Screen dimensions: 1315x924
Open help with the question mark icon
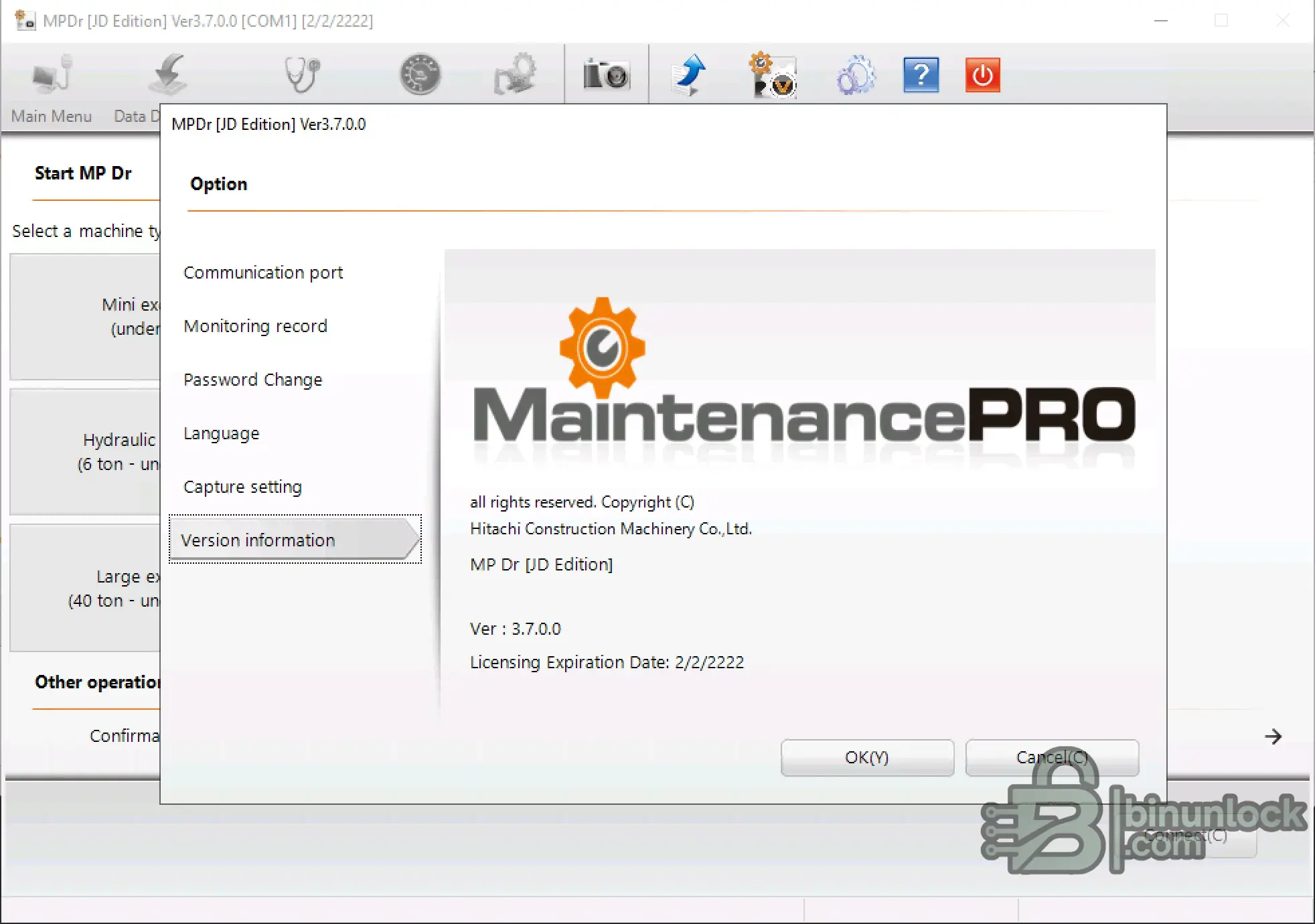pos(921,75)
